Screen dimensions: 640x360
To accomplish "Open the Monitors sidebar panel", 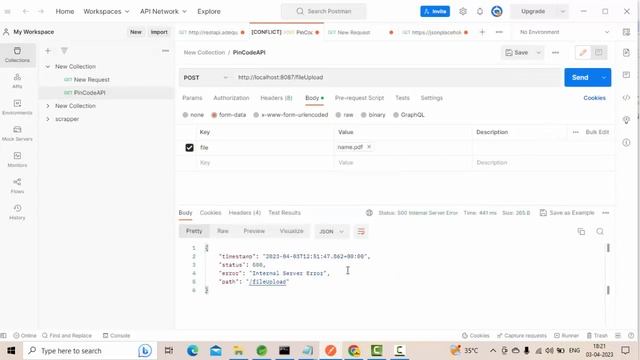I will 17,160.
